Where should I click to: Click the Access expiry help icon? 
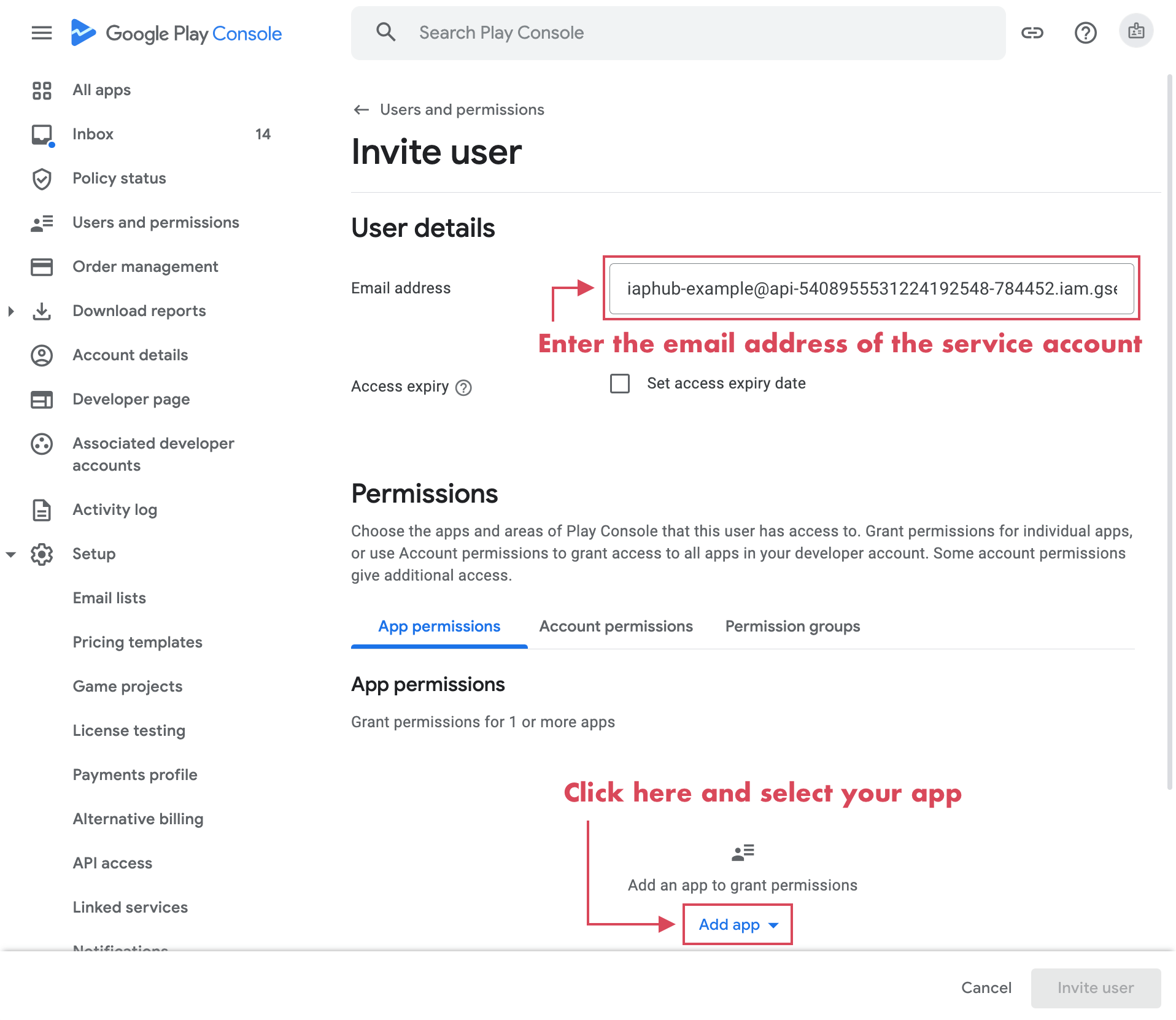464,388
